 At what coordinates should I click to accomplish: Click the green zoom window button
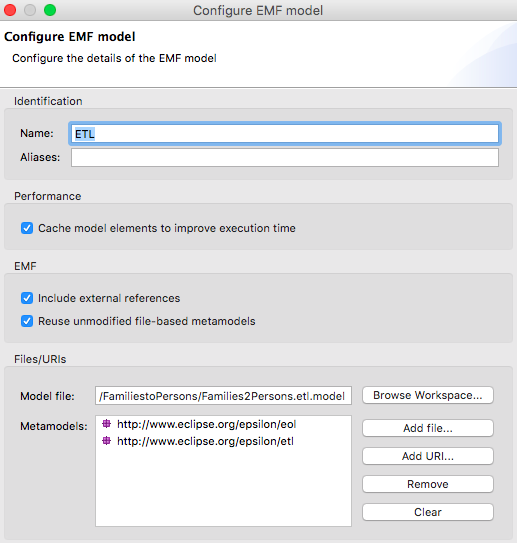pos(50,10)
